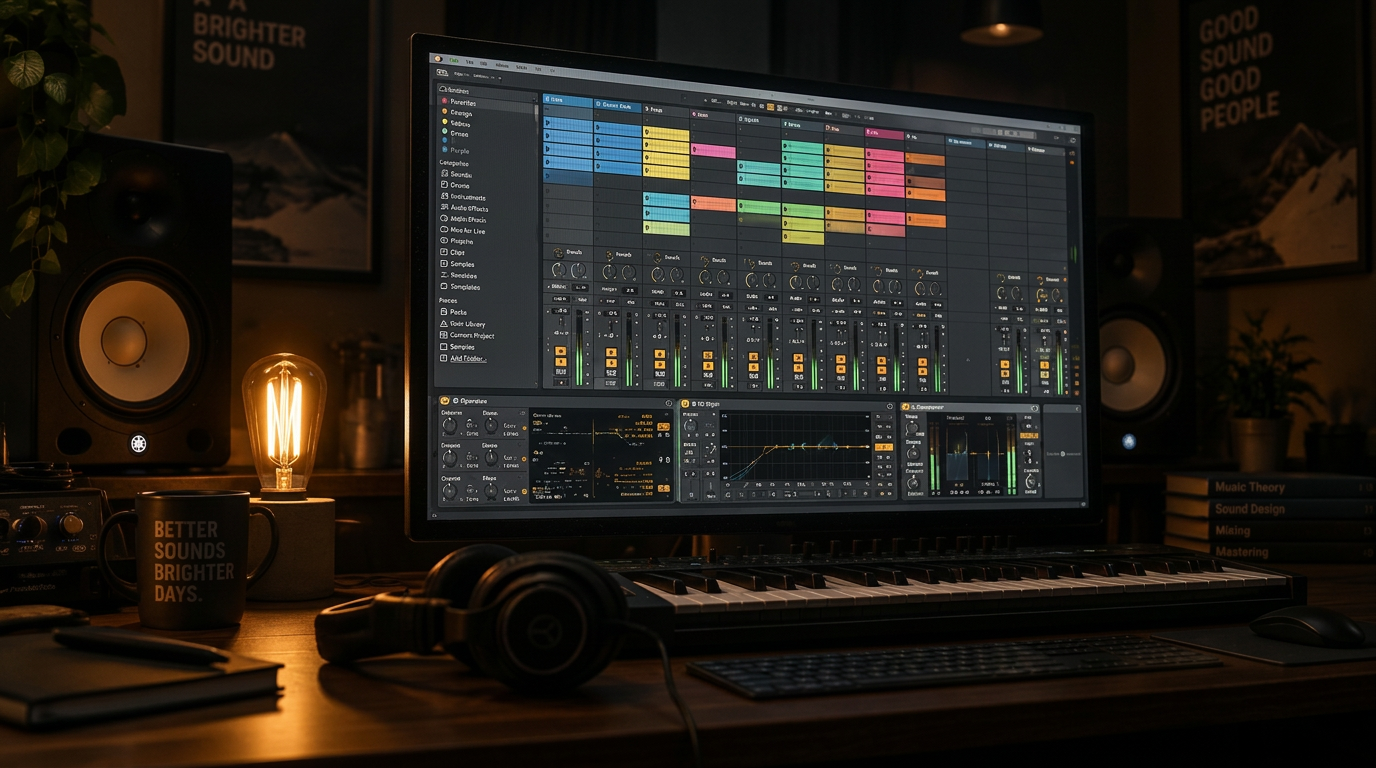This screenshot has height=768, width=1376.
Task: Click inside the EQ frequency curve display
Action: point(795,448)
